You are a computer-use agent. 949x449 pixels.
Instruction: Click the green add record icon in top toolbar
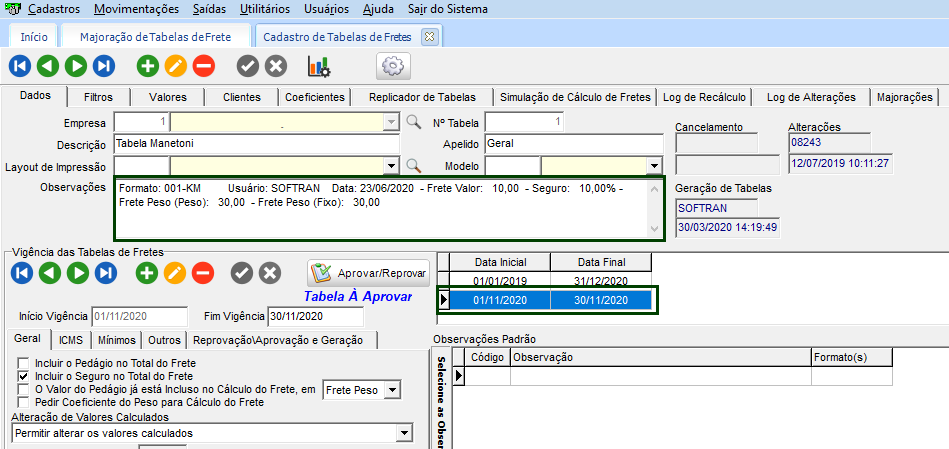point(147,66)
